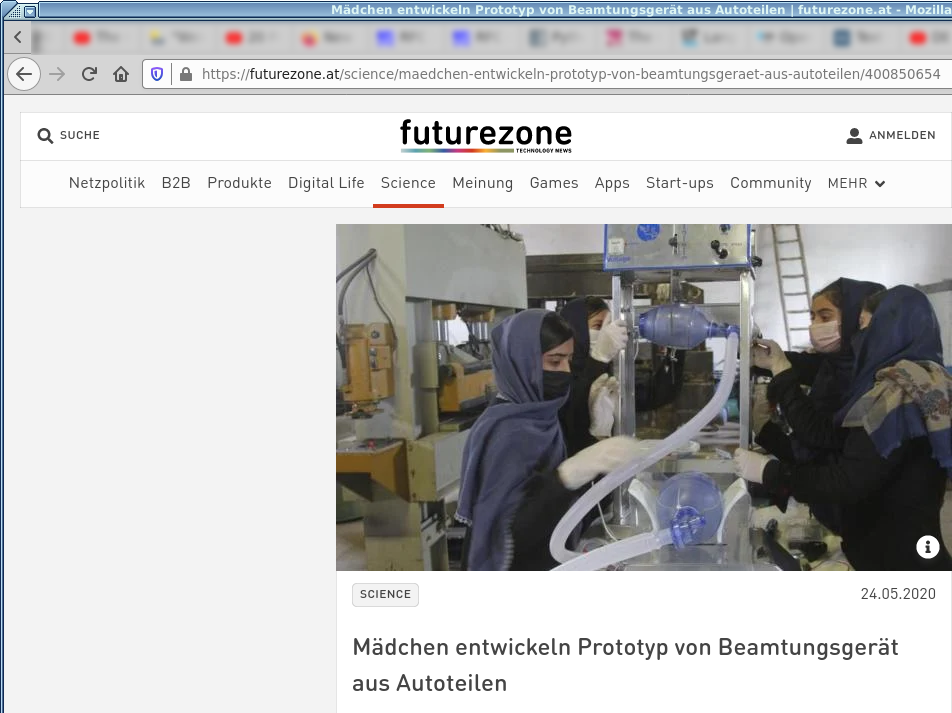Go to the Start-ups section
Image resolution: width=952 pixels, height=713 pixels.
(x=679, y=183)
